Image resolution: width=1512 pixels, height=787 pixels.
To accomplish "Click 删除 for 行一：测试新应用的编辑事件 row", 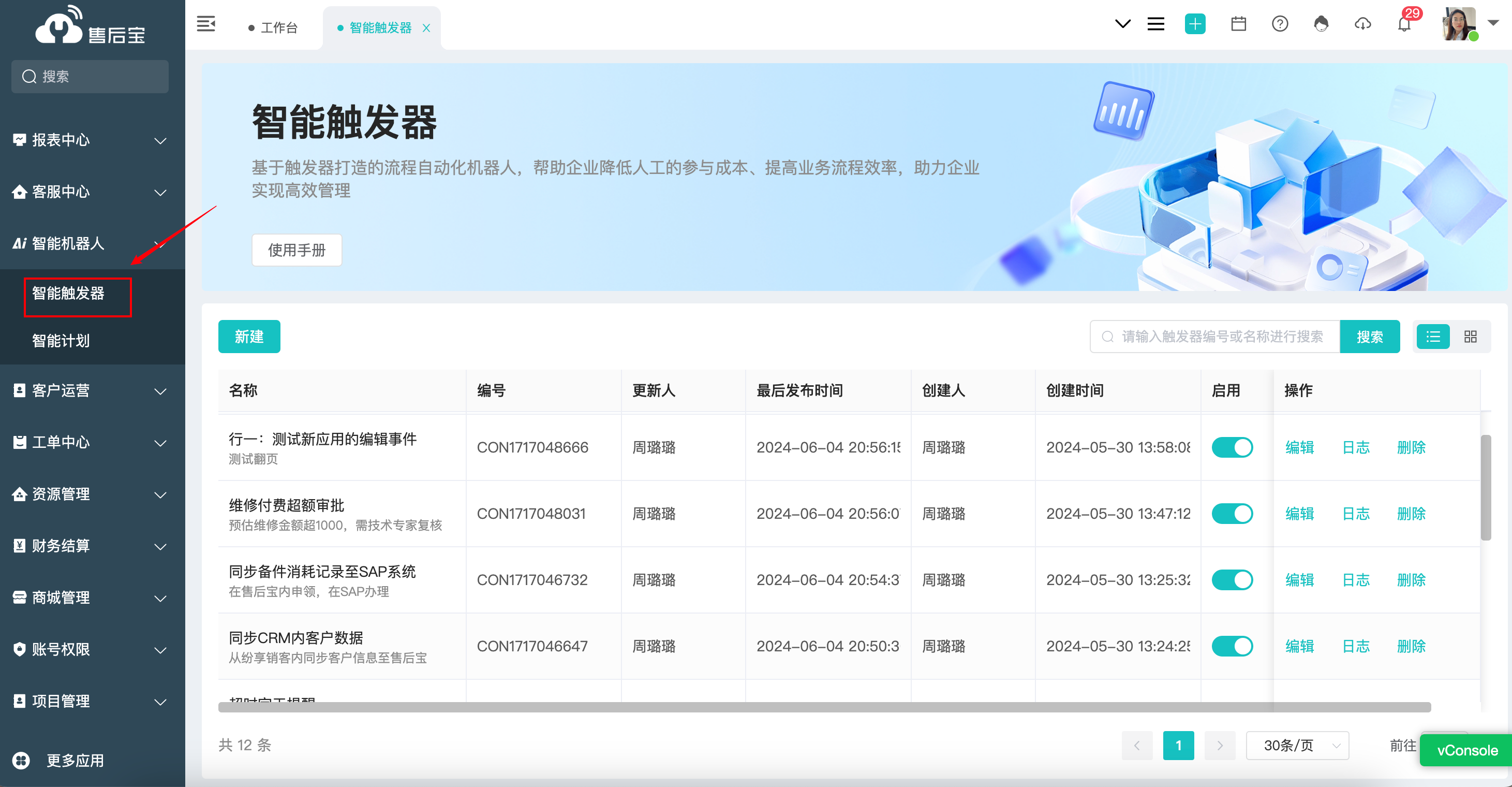I will click(1411, 447).
